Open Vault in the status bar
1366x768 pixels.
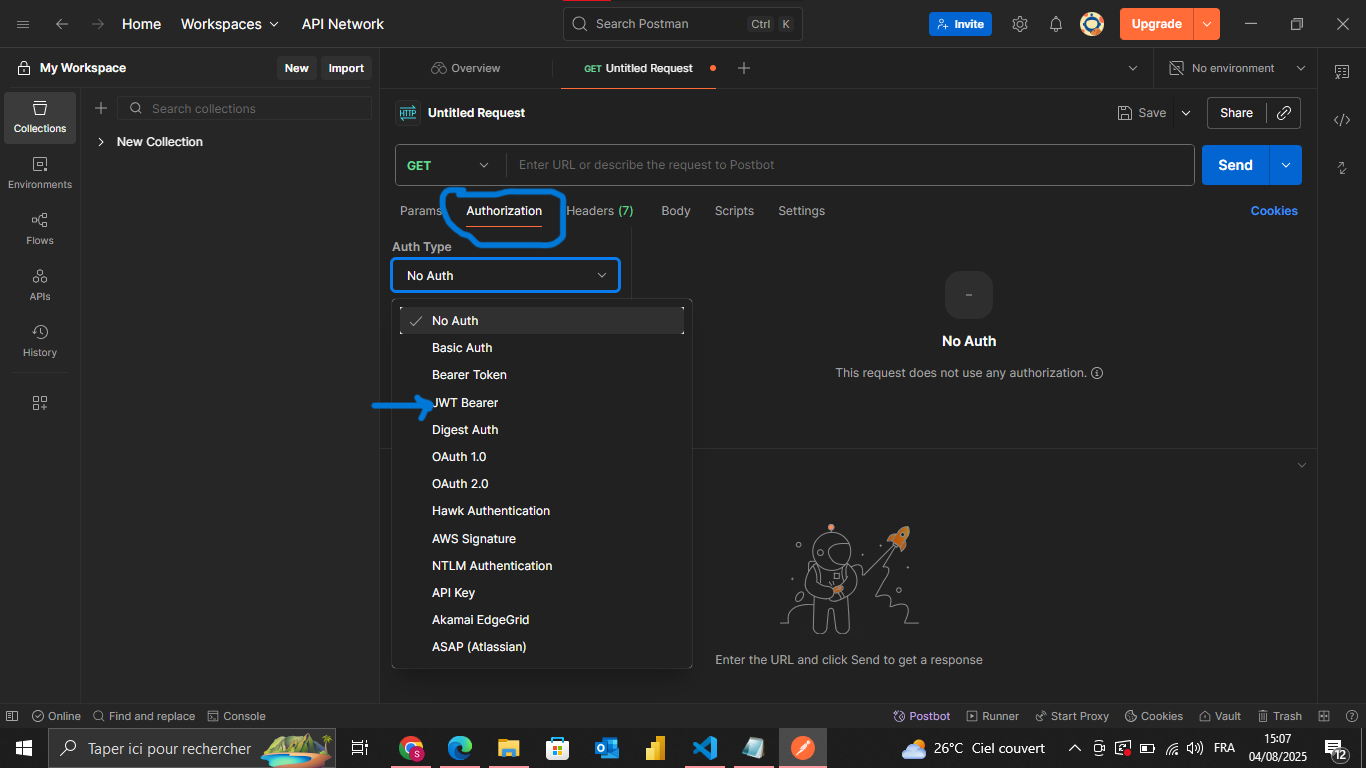(1219, 716)
